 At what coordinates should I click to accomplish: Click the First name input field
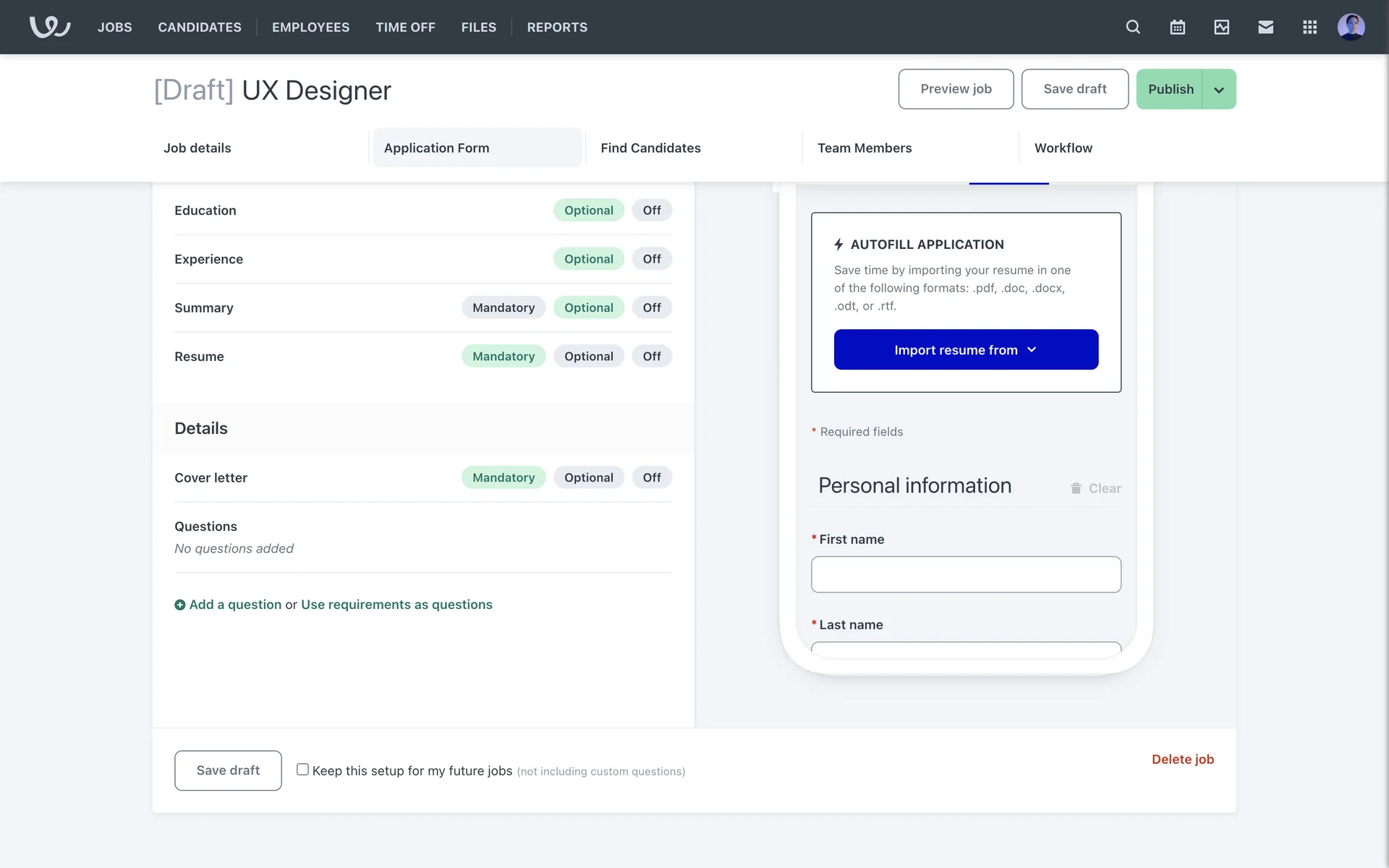(x=966, y=574)
